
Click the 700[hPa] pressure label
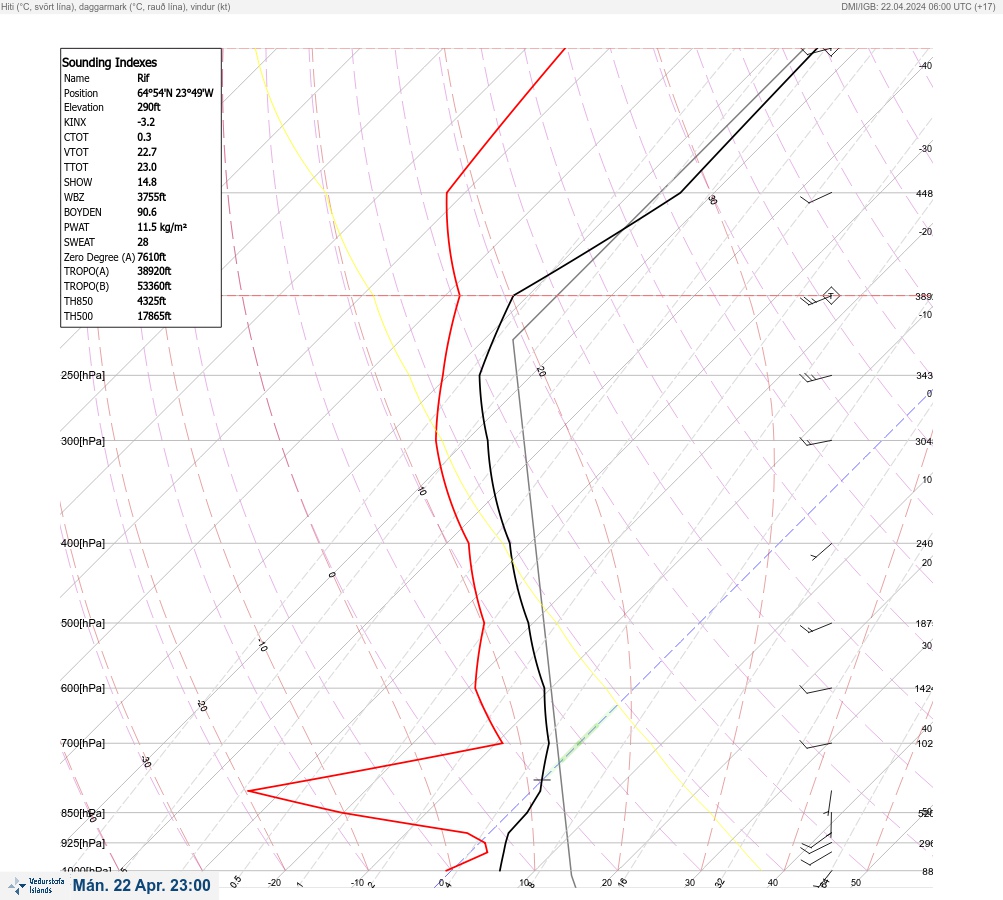(x=83, y=743)
